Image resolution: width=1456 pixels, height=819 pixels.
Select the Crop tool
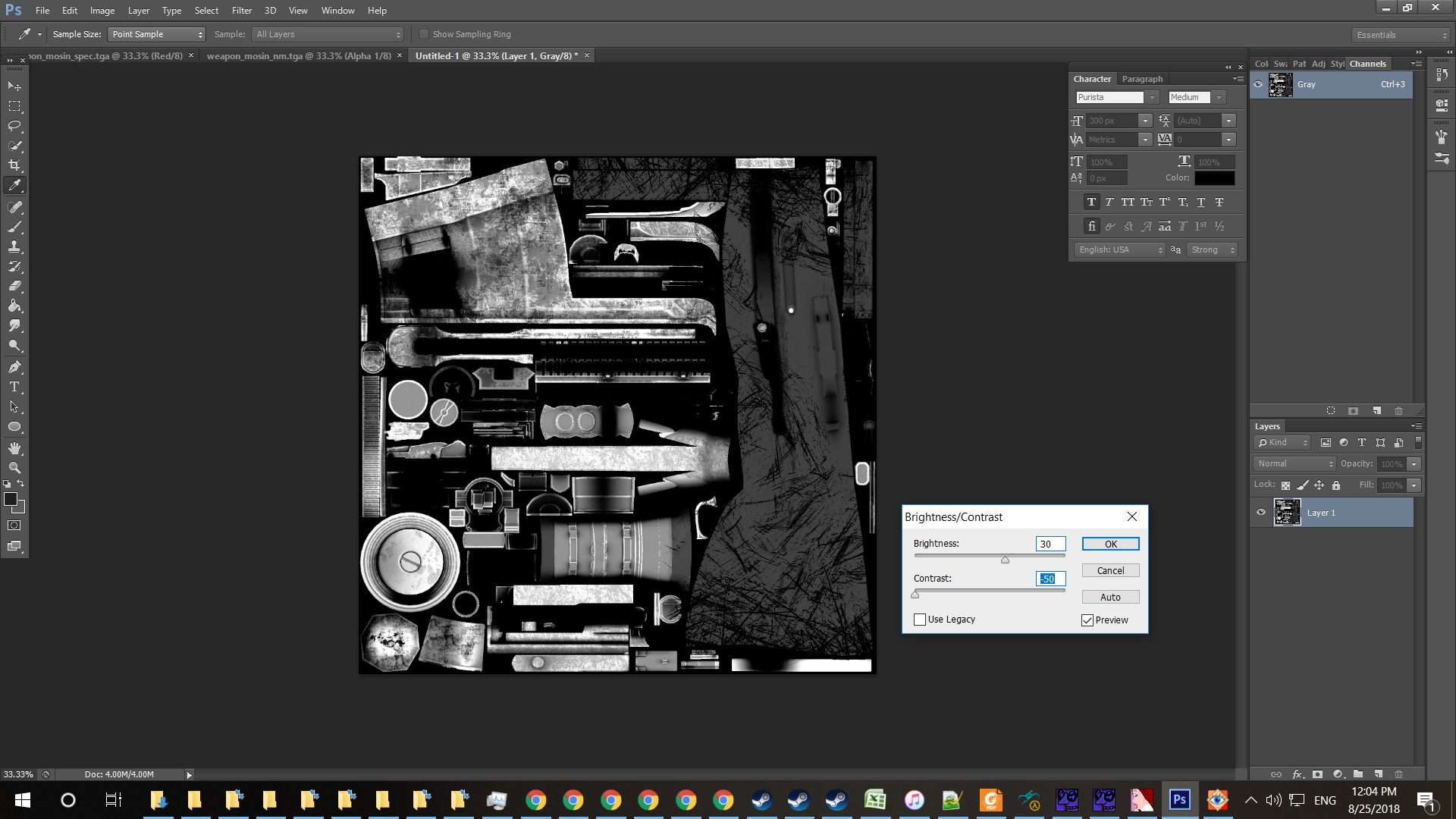(x=14, y=165)
